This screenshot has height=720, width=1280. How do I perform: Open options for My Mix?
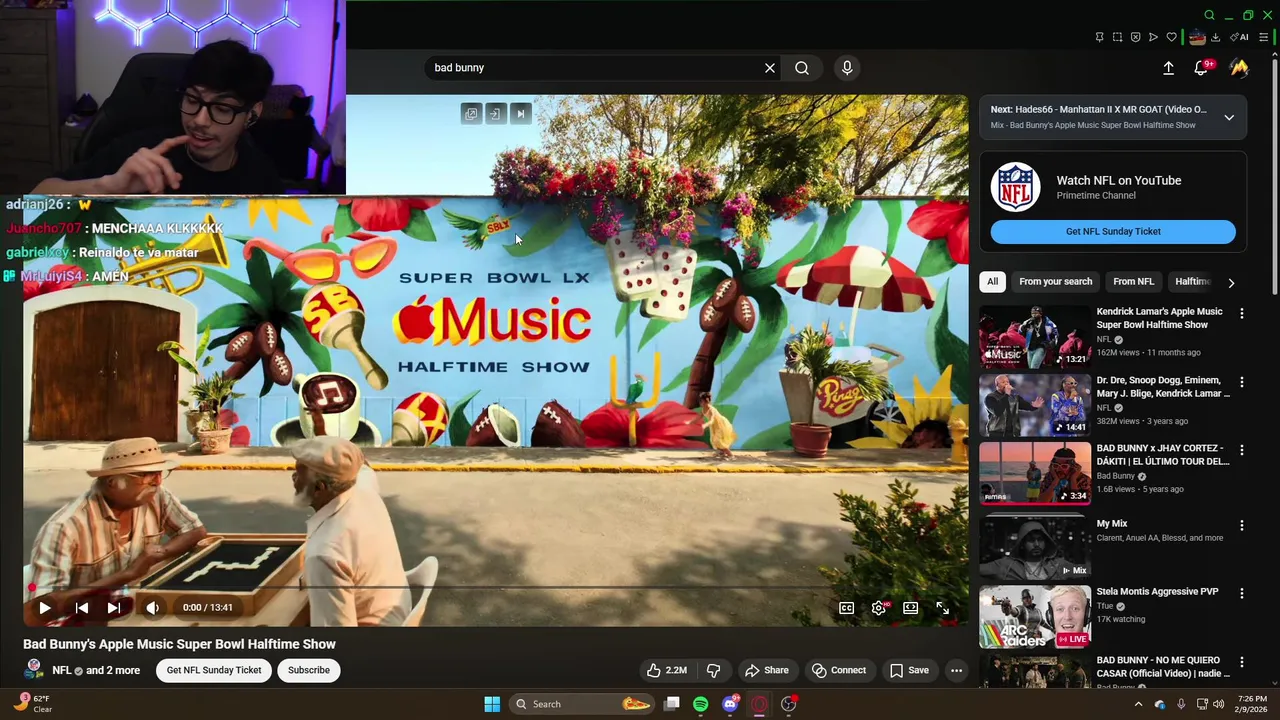click(x=1241, y=525)
